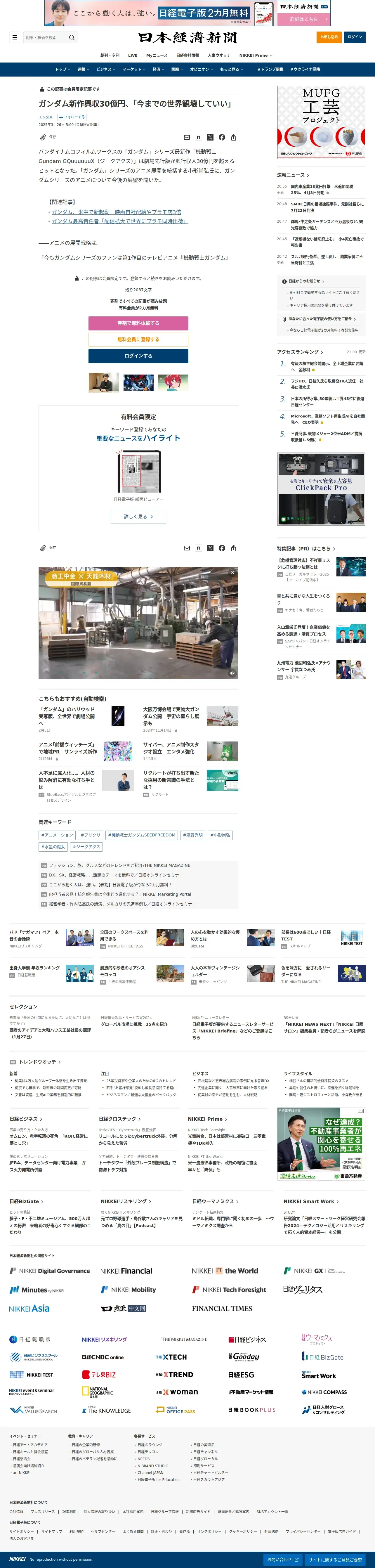
Task: Expand the 速報 navigation dropdown
Action: pyautogui.click(x=83, y=70)
